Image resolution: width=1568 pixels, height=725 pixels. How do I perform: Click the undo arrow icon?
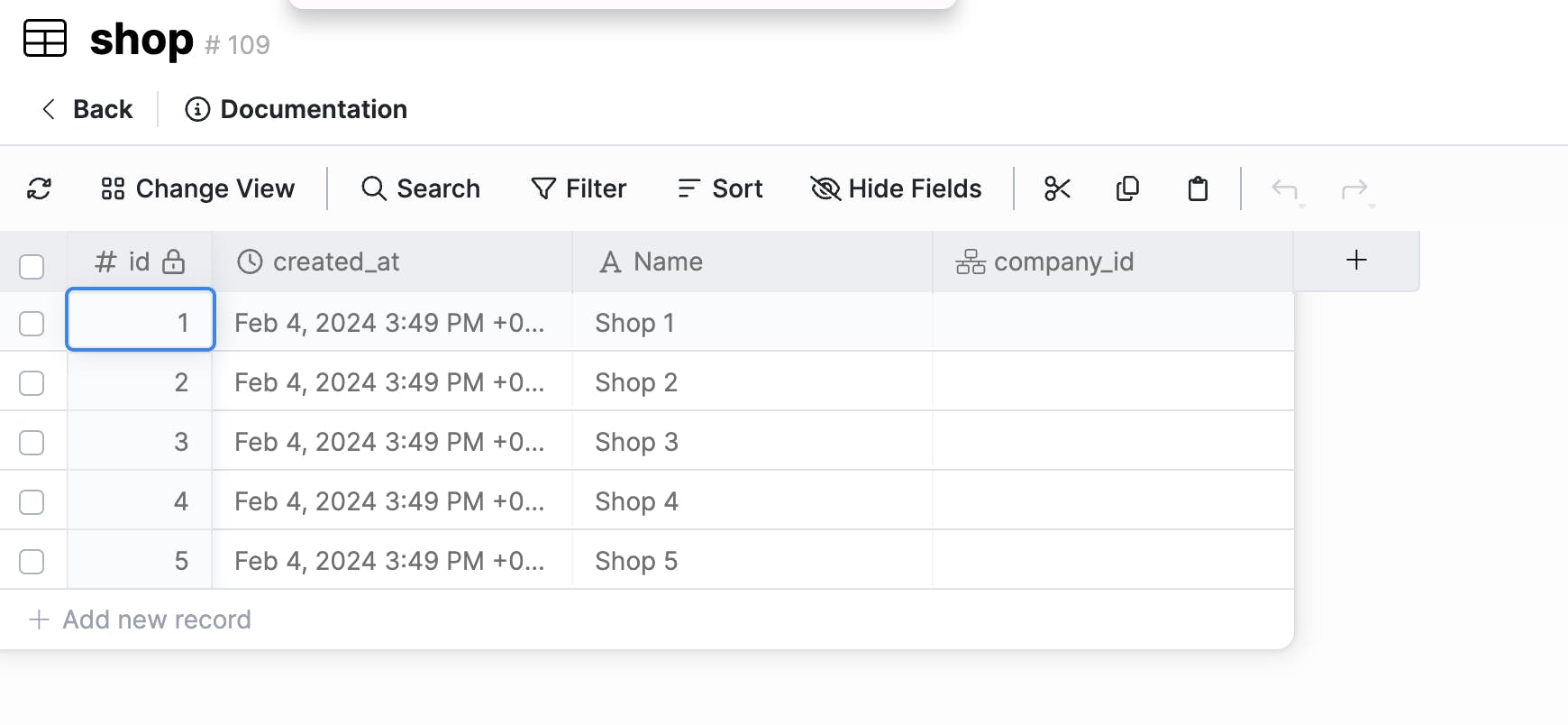point(1285,188)
